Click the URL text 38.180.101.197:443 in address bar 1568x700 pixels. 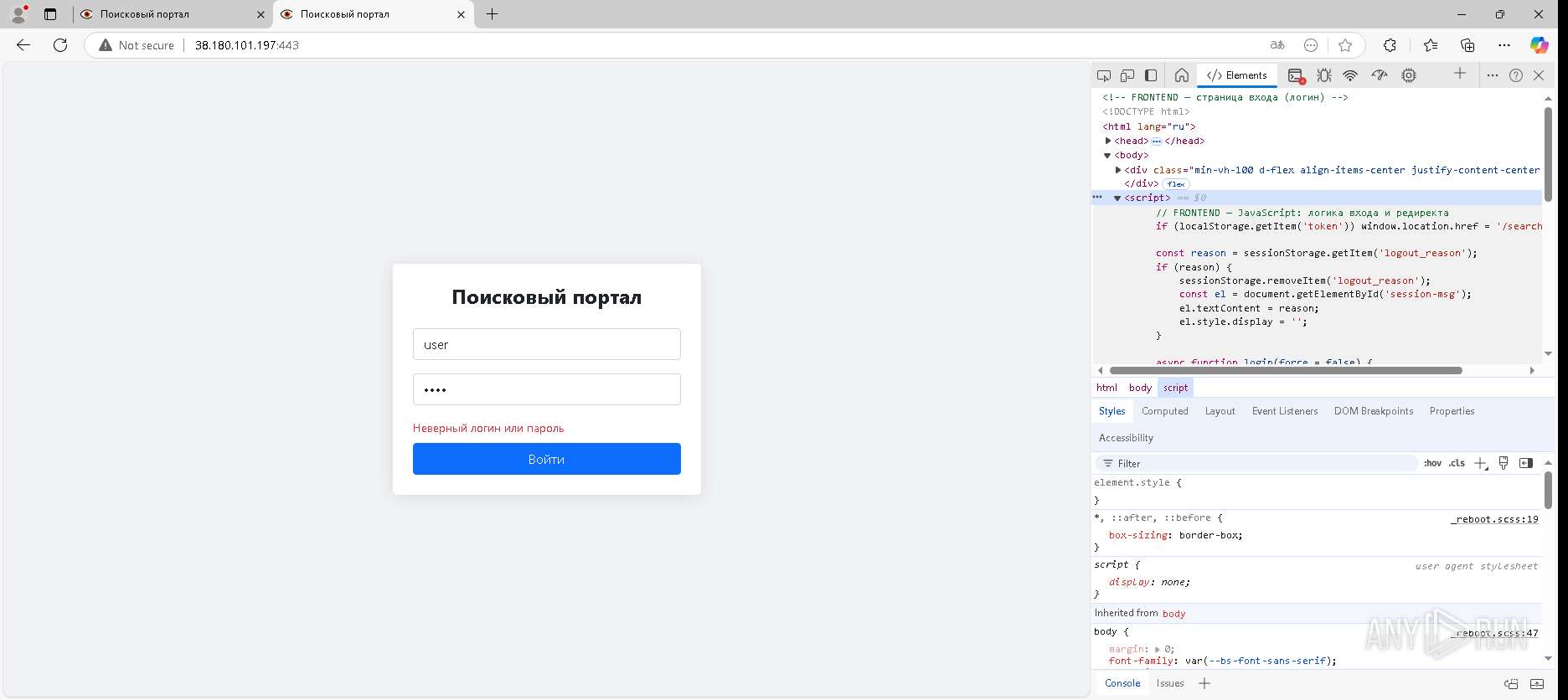point(247,45)
